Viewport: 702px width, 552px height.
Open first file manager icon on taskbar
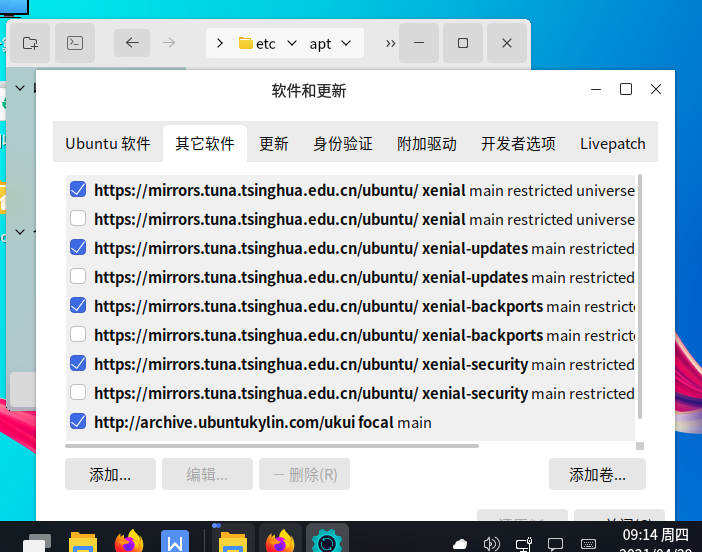click(83, 542)
